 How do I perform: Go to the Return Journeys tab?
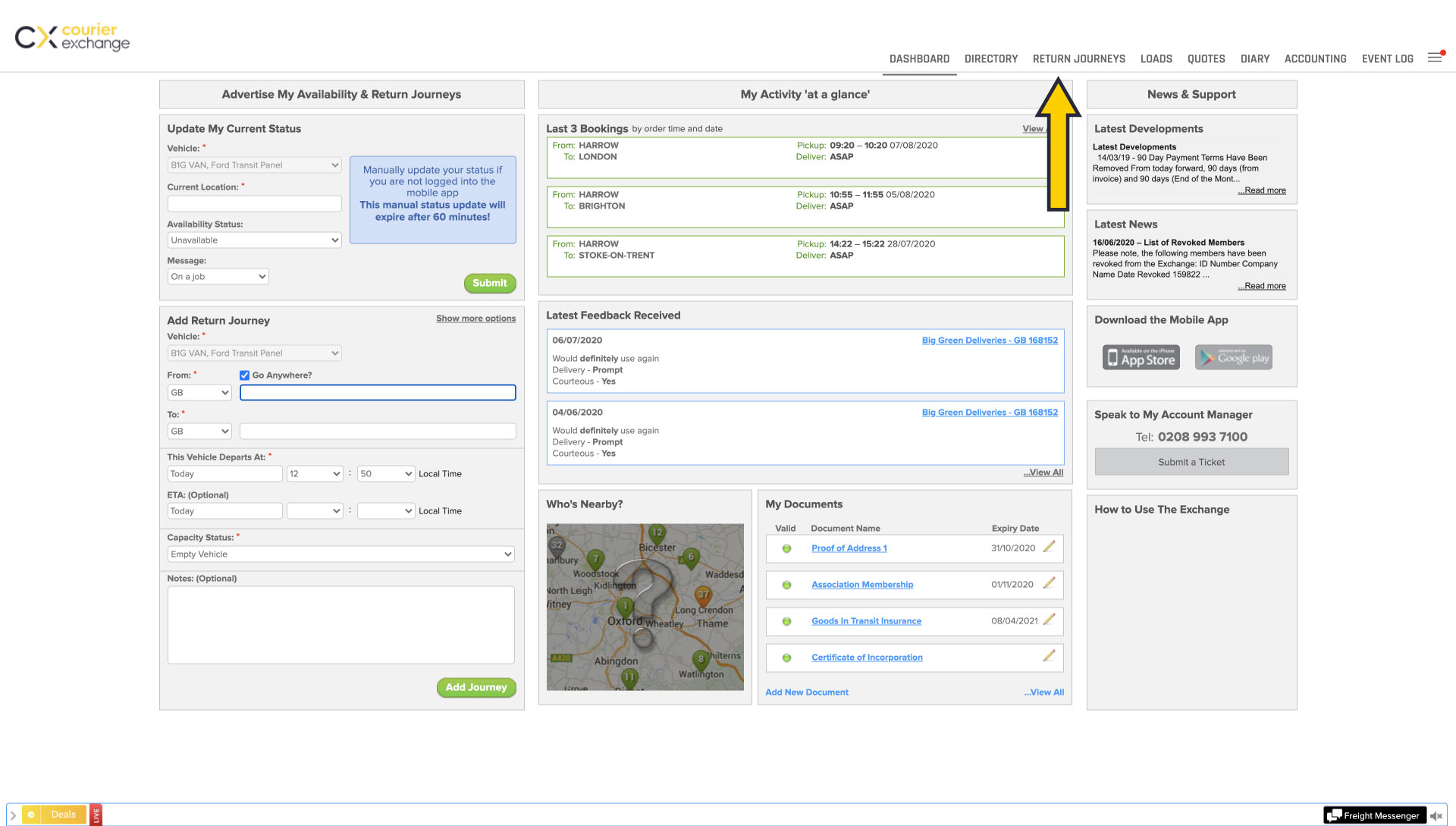tap(1078, 59)
